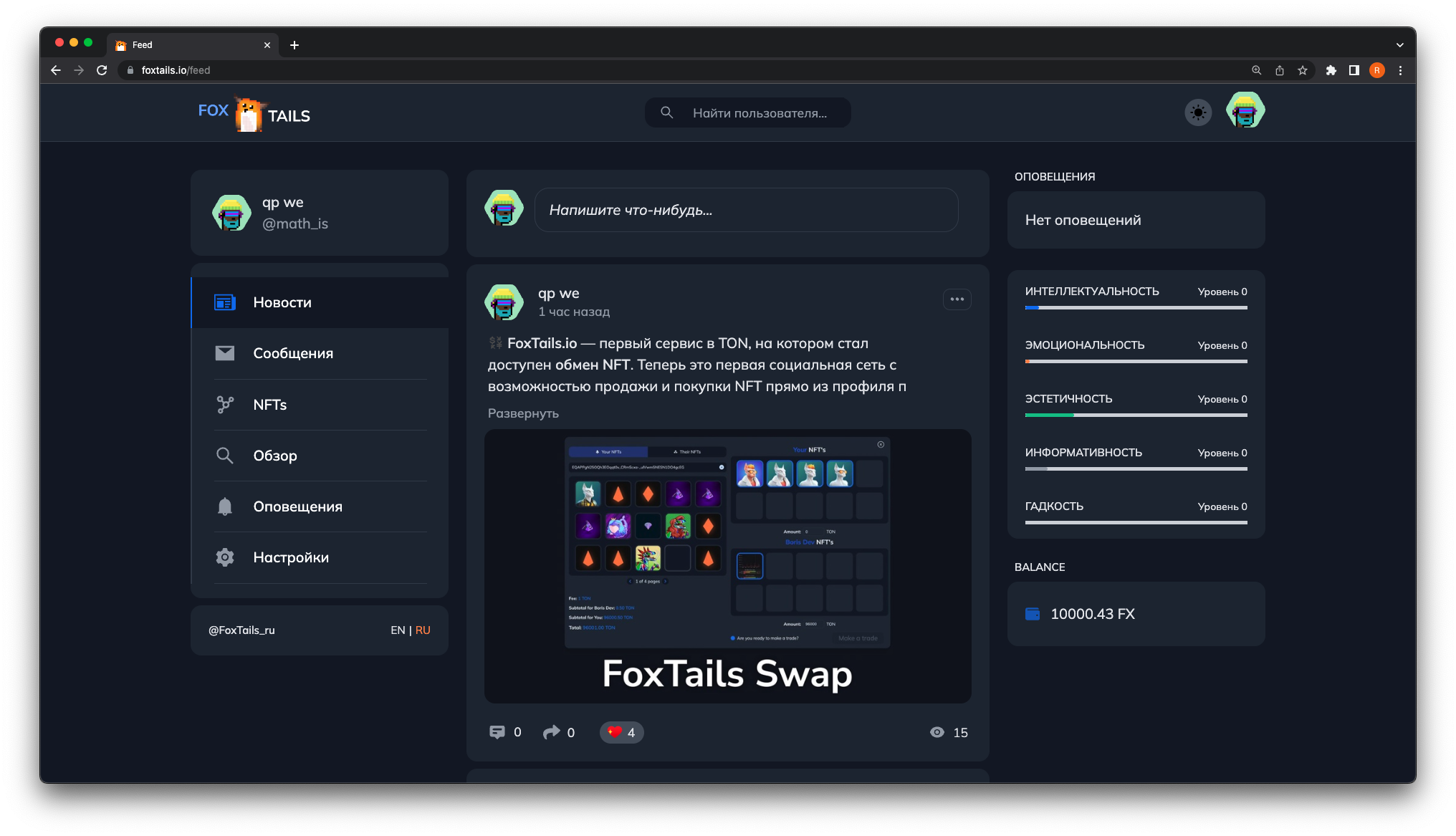
Task: Click the Эстетичность level progress bar
Action: (x=1136, y=415)
